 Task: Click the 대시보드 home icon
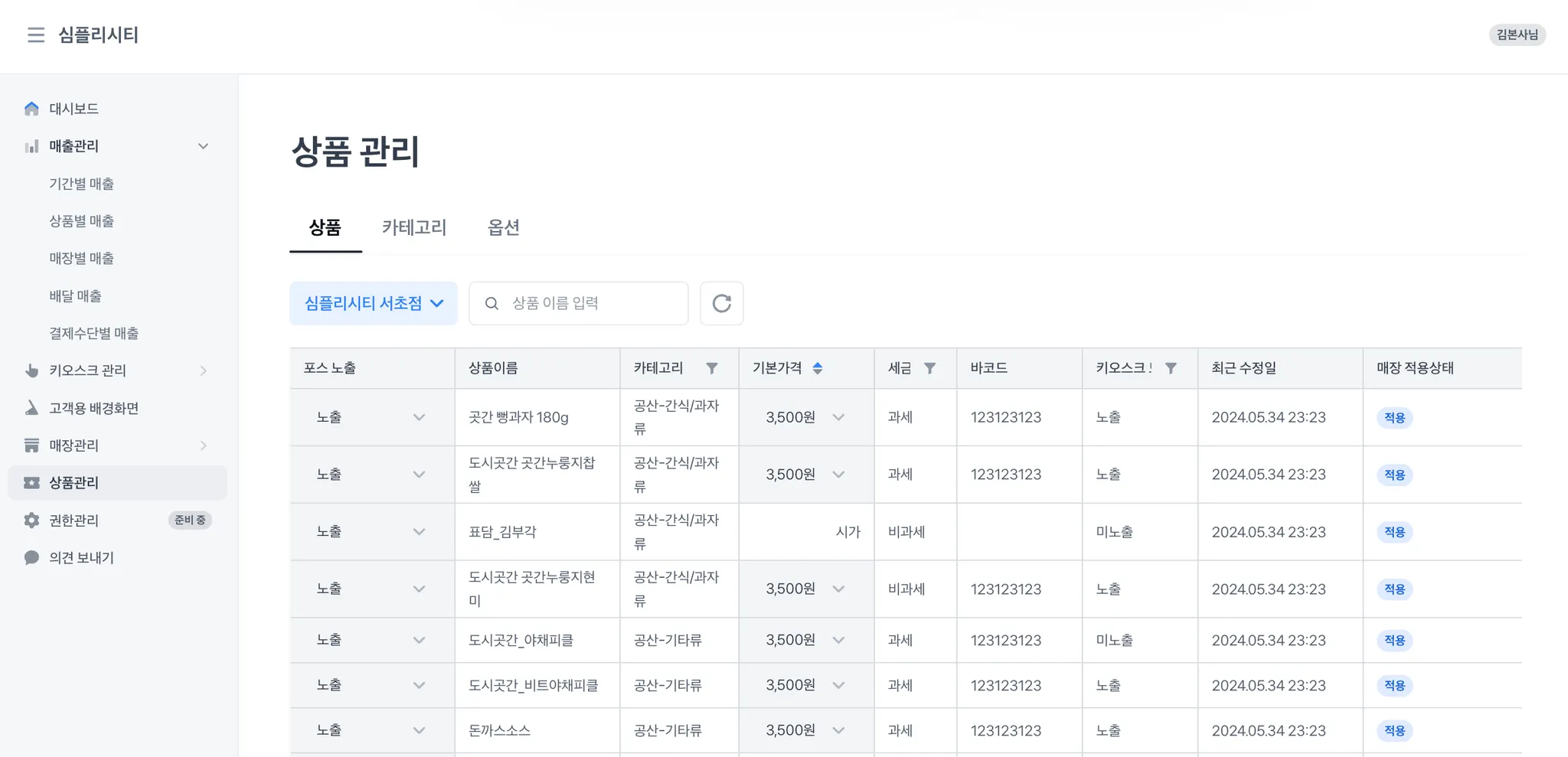pos(31,109)
